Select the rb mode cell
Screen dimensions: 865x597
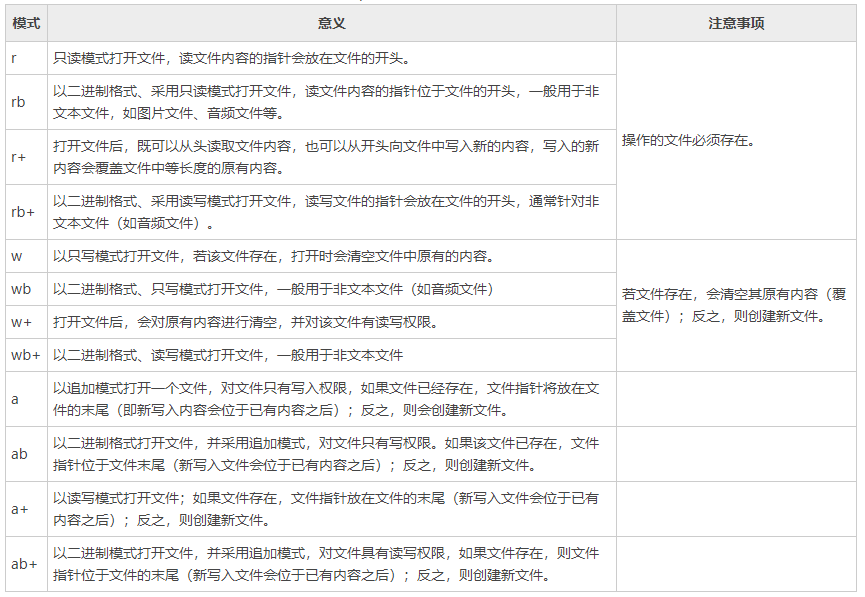click(19, 102)
